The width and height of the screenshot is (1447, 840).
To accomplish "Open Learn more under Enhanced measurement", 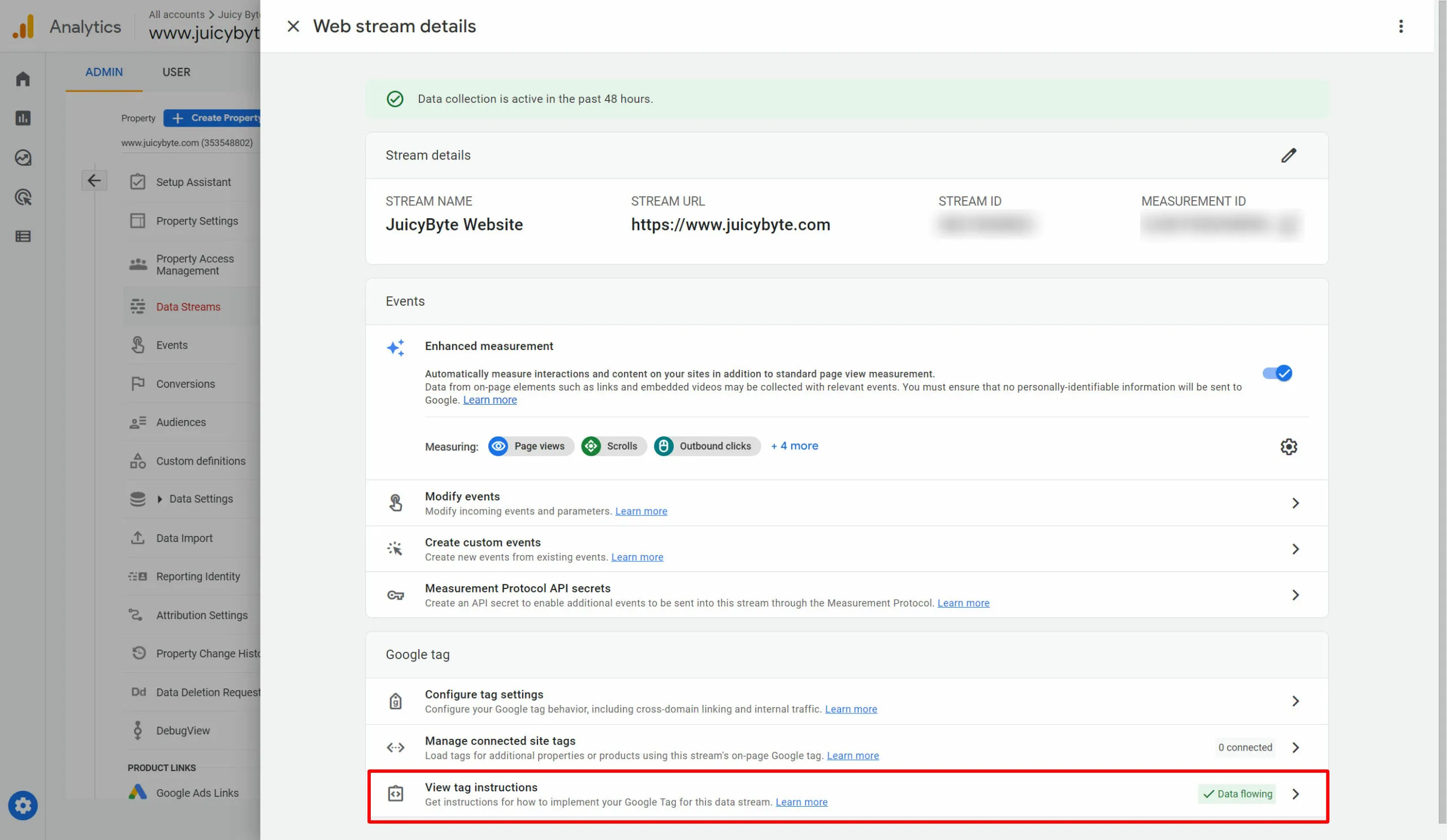I will 489,400.
